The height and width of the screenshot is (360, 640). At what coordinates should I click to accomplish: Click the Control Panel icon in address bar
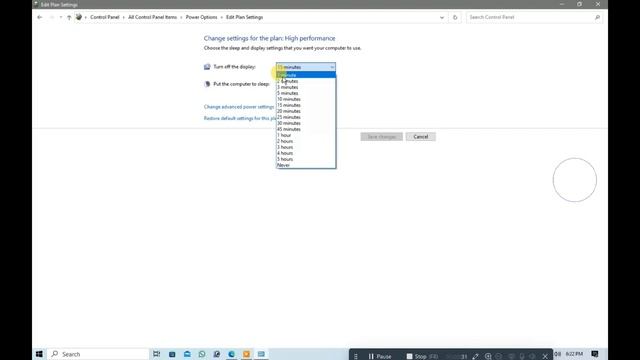coord(79,17)
